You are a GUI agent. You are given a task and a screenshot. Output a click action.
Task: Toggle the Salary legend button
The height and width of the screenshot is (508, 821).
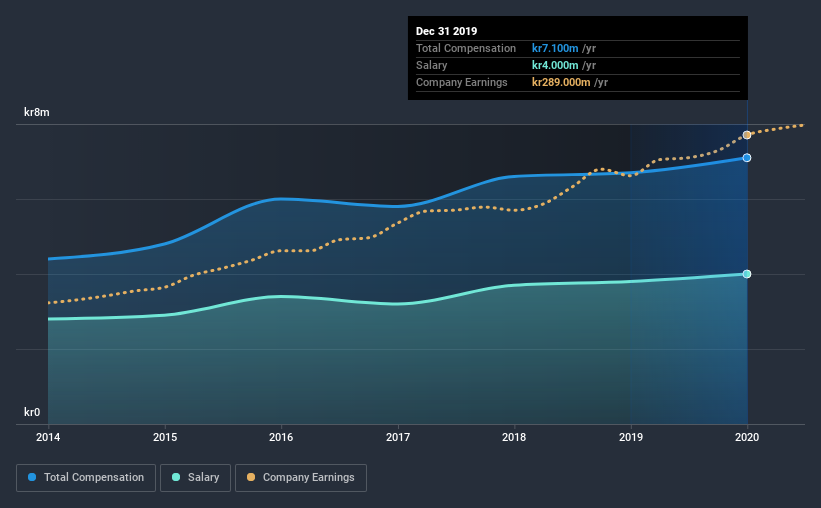195,478
